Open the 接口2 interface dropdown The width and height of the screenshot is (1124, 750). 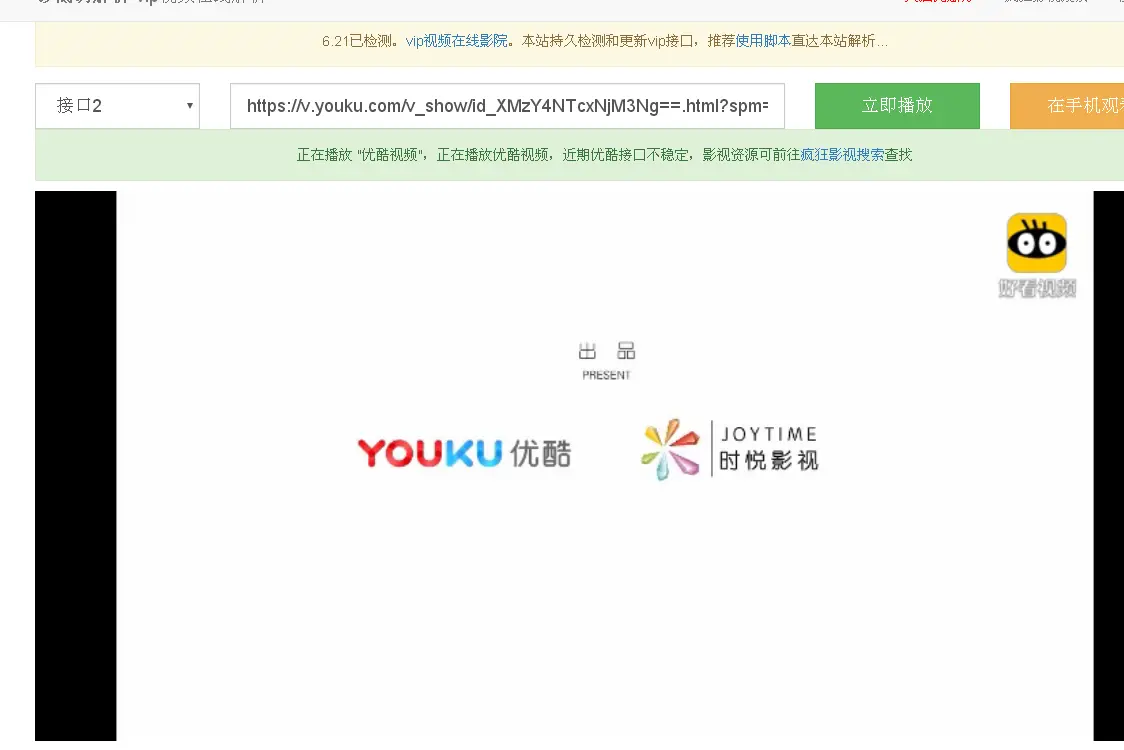[118, 106]
